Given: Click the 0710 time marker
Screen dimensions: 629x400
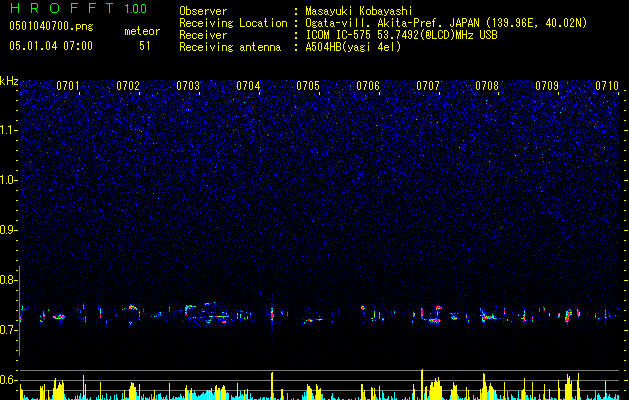Looking at the screenshot, I should click(607, 85).
